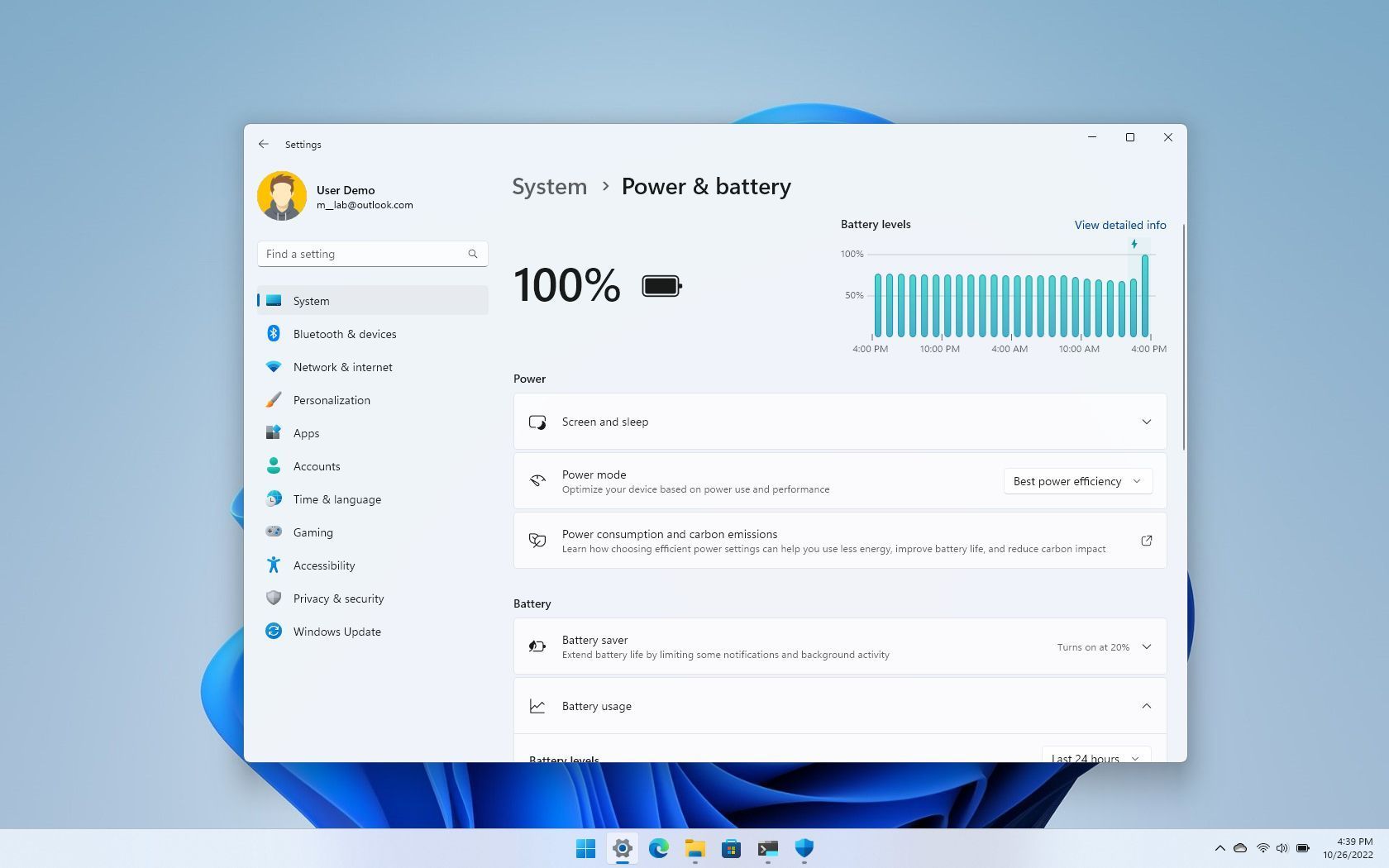1389x868 pixels.
Task: Click the Settings back arrow
Action: click(264, 144)
